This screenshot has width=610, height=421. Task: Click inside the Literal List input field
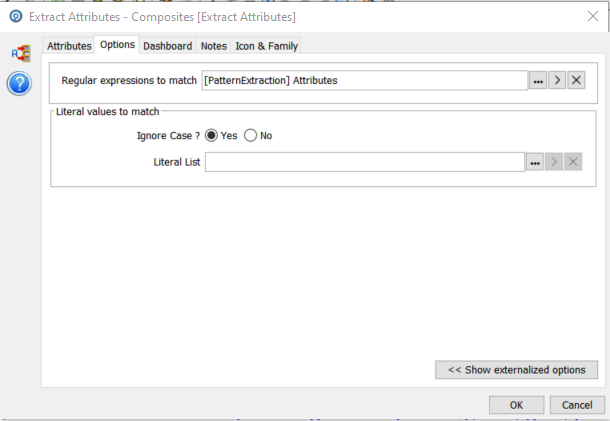click(365, 162)
